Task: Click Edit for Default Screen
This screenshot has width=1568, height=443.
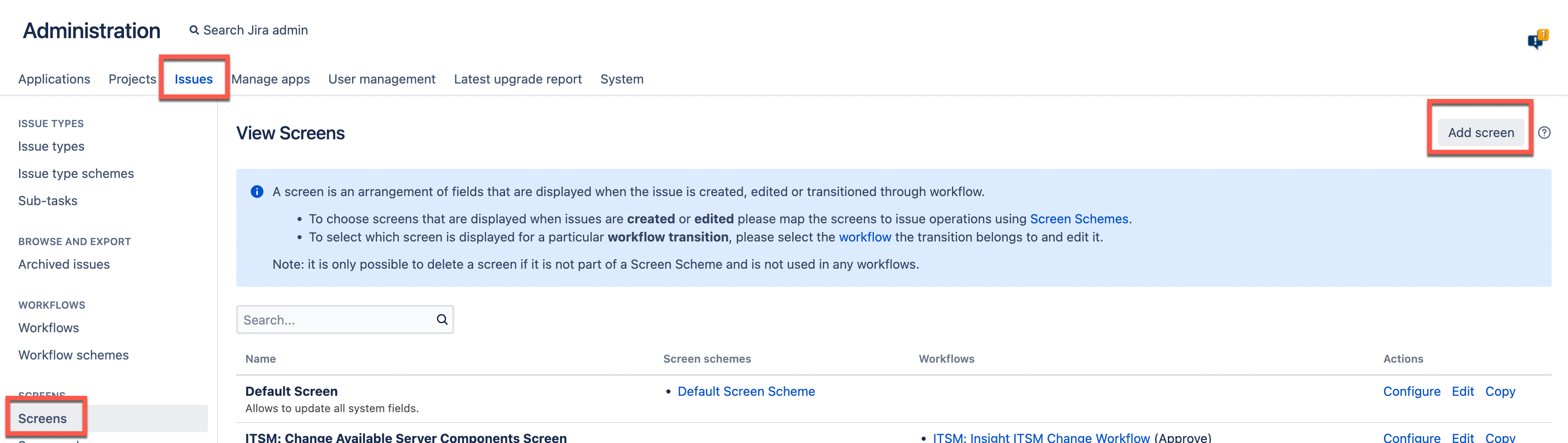Action: 1463,391
